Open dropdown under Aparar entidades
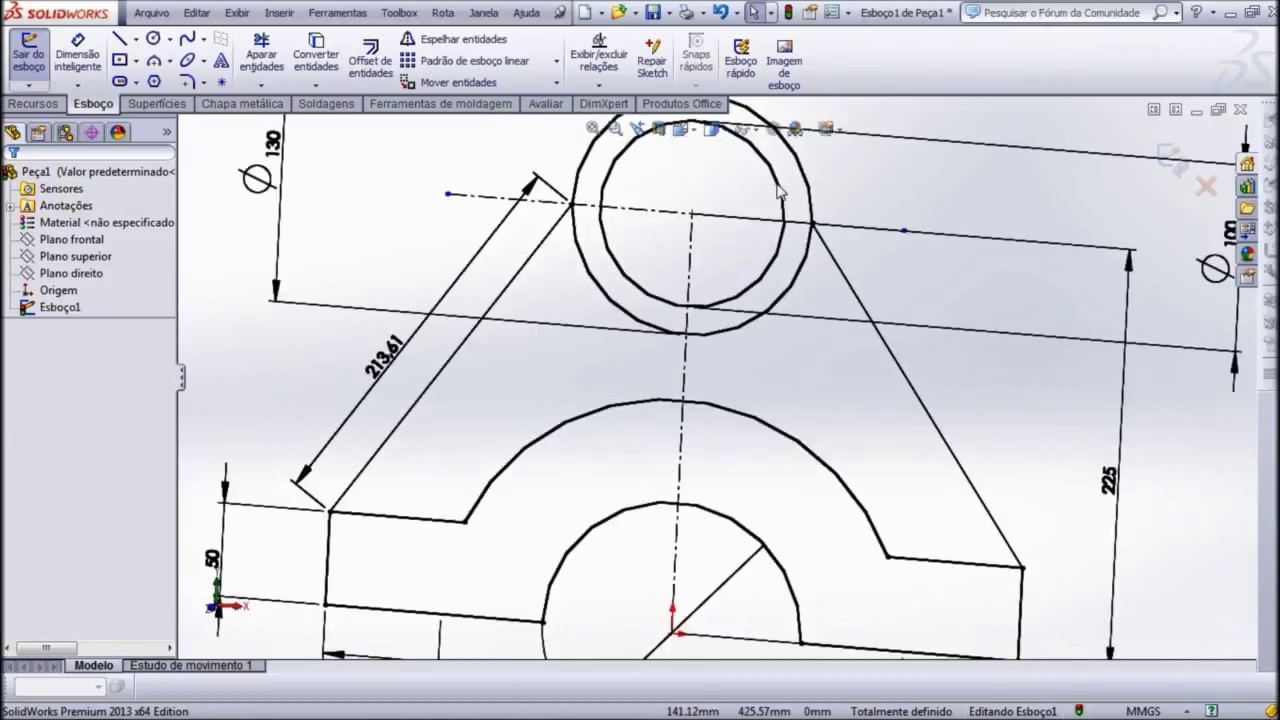Screen dimensions: 1280x720 click(261, 85)
